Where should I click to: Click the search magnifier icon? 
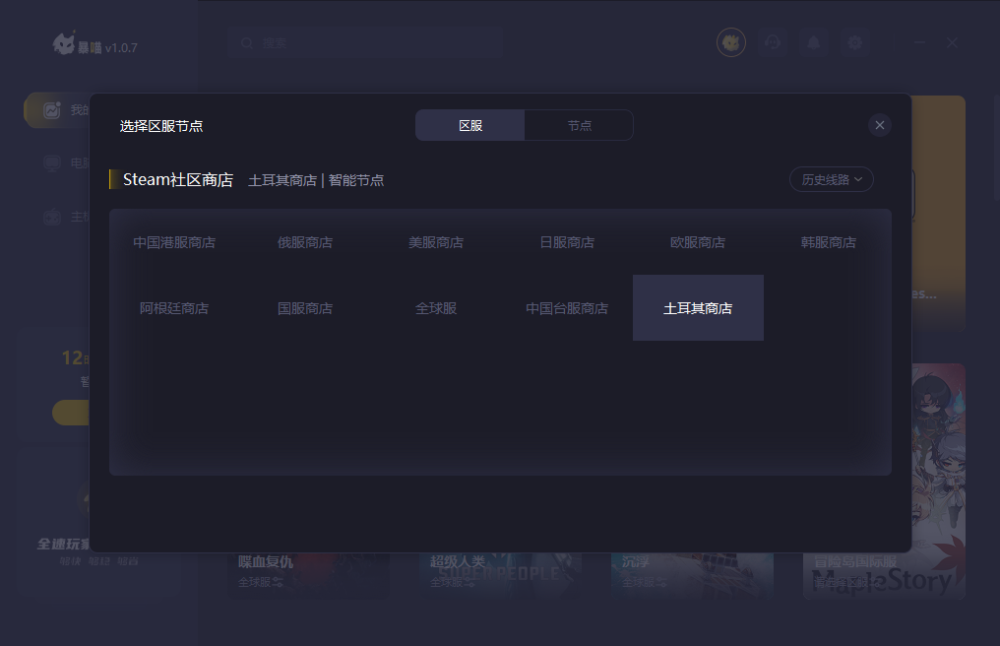(x=247, y=43)
